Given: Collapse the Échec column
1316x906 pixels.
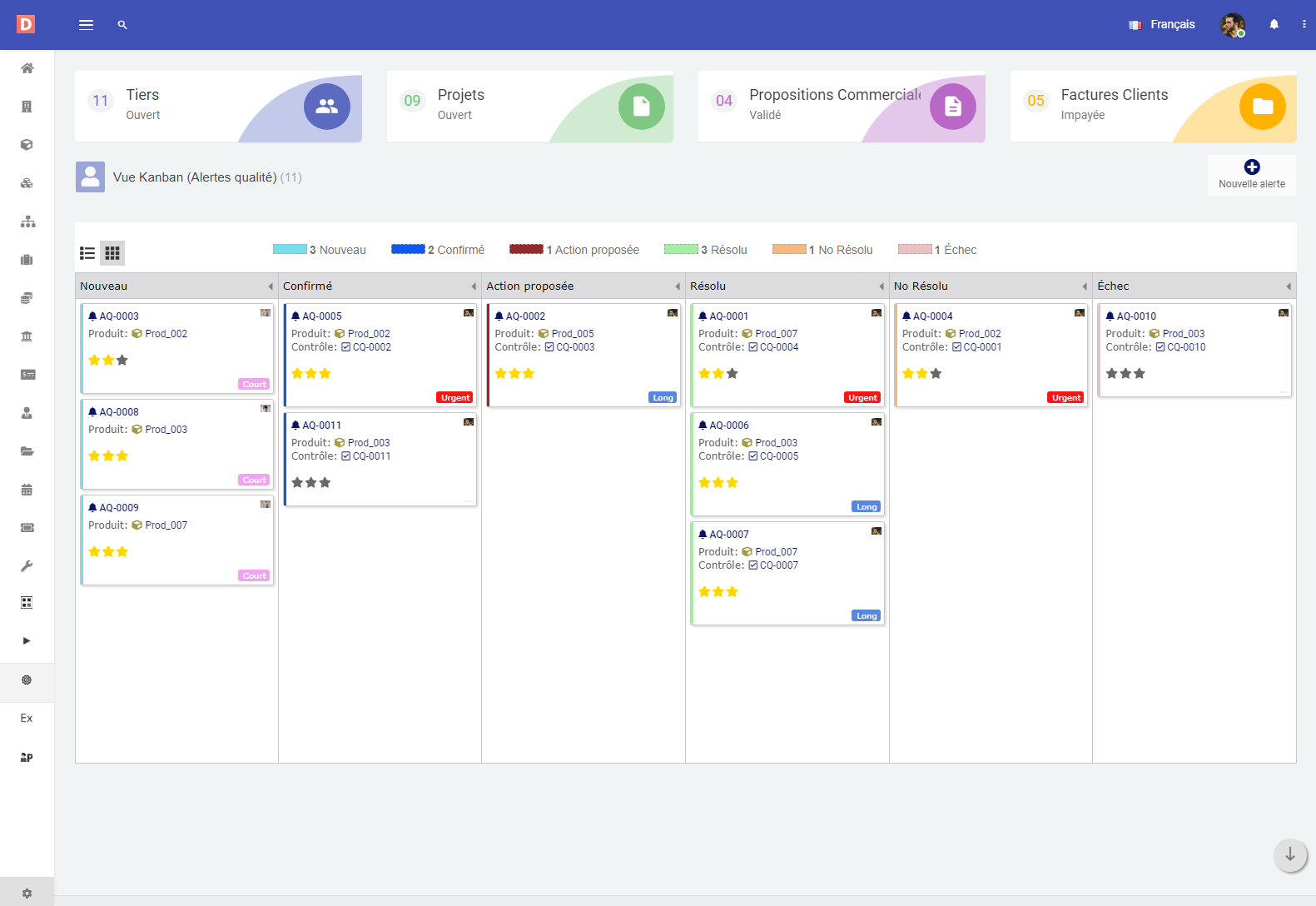Looking at the screenshot, I should 1289,286.
